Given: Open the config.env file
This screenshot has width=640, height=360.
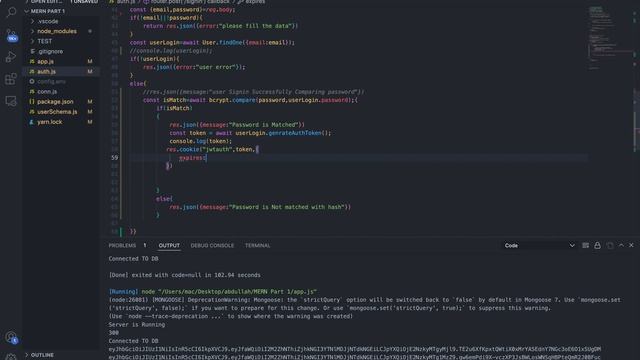Looking at the screenshot, I should pos(51,81).
